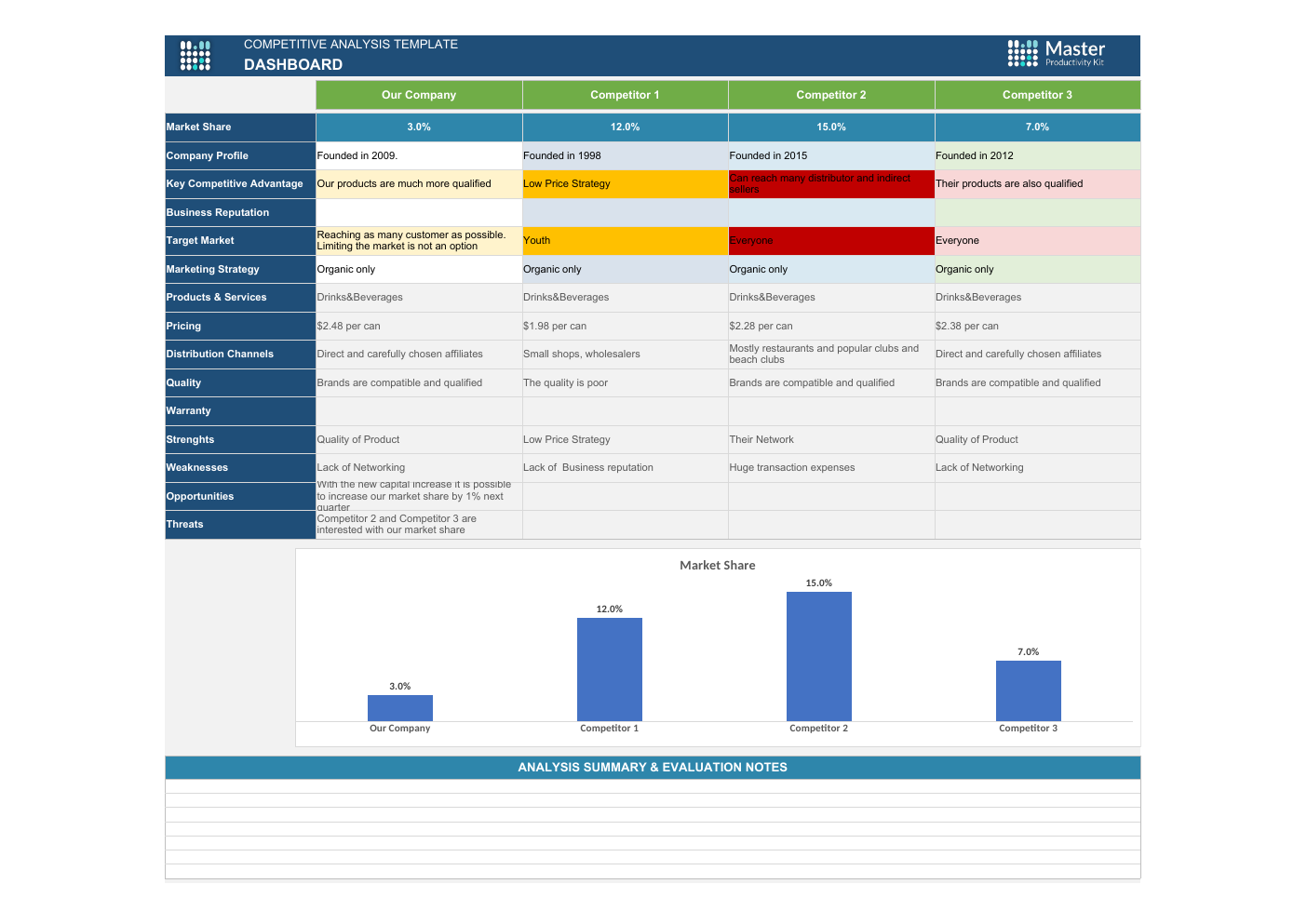Click the Master Productivity Kit logo

point(1057,53)
